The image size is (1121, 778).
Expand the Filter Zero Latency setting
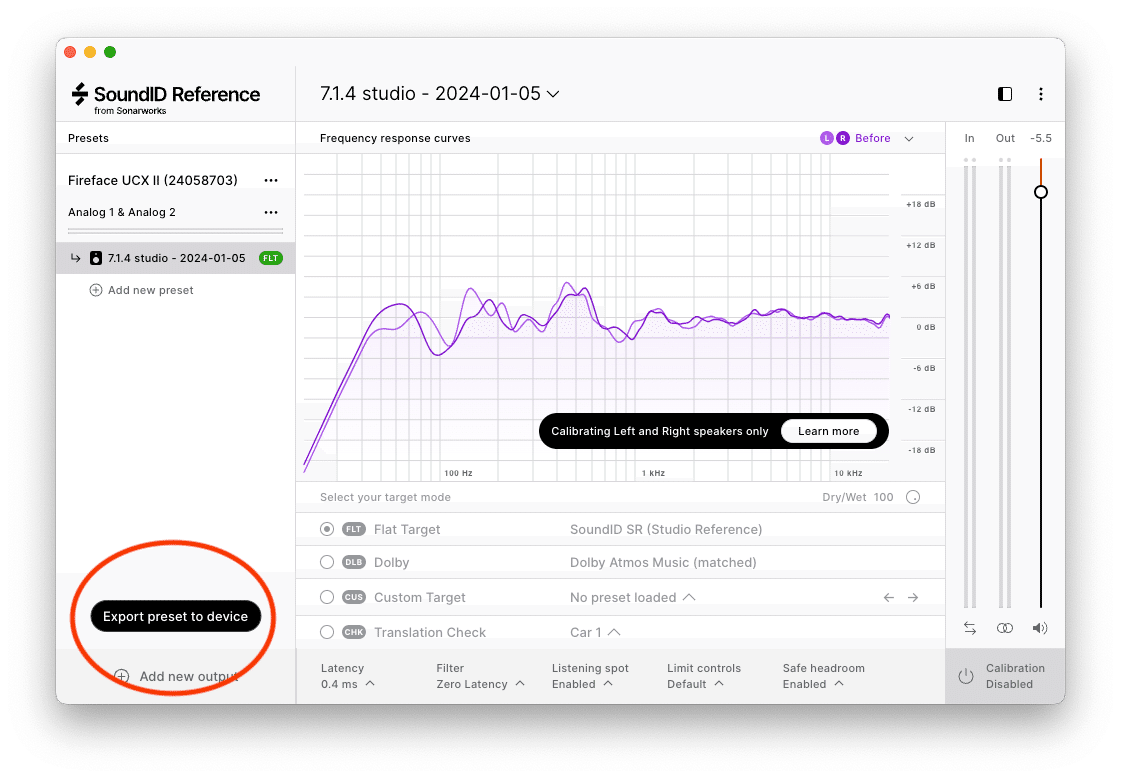pyautogui.click(x=480, y=676)
